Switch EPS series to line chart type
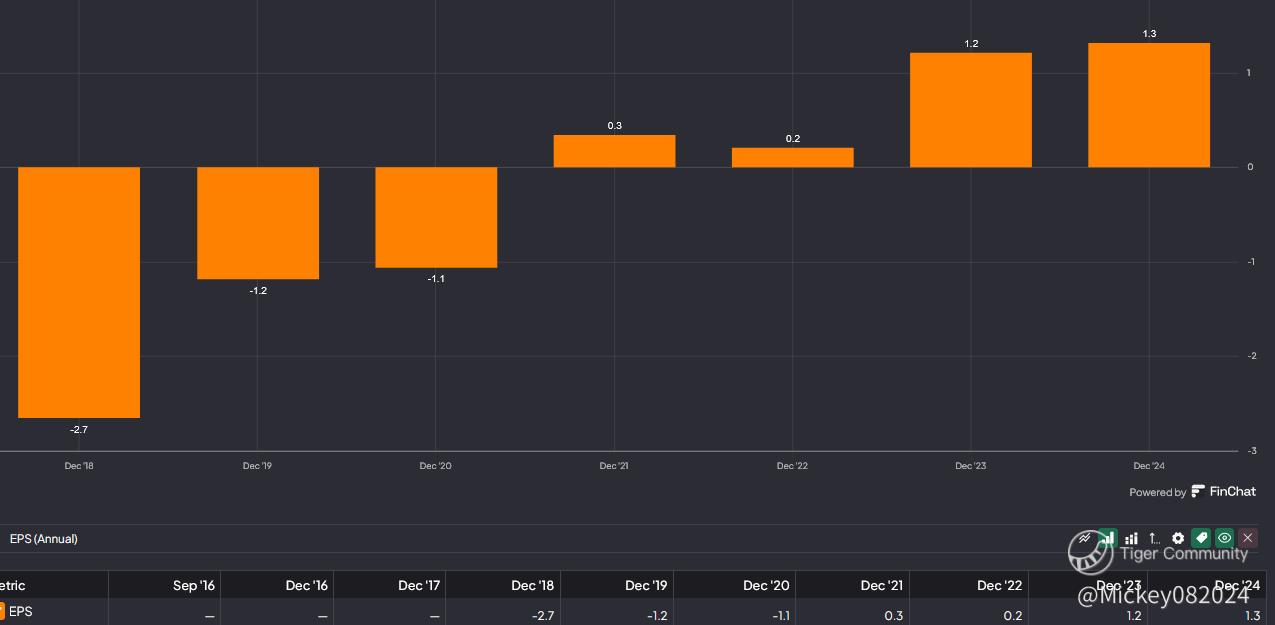Viewport: 1275px width, 625px height. (1084, 538)
